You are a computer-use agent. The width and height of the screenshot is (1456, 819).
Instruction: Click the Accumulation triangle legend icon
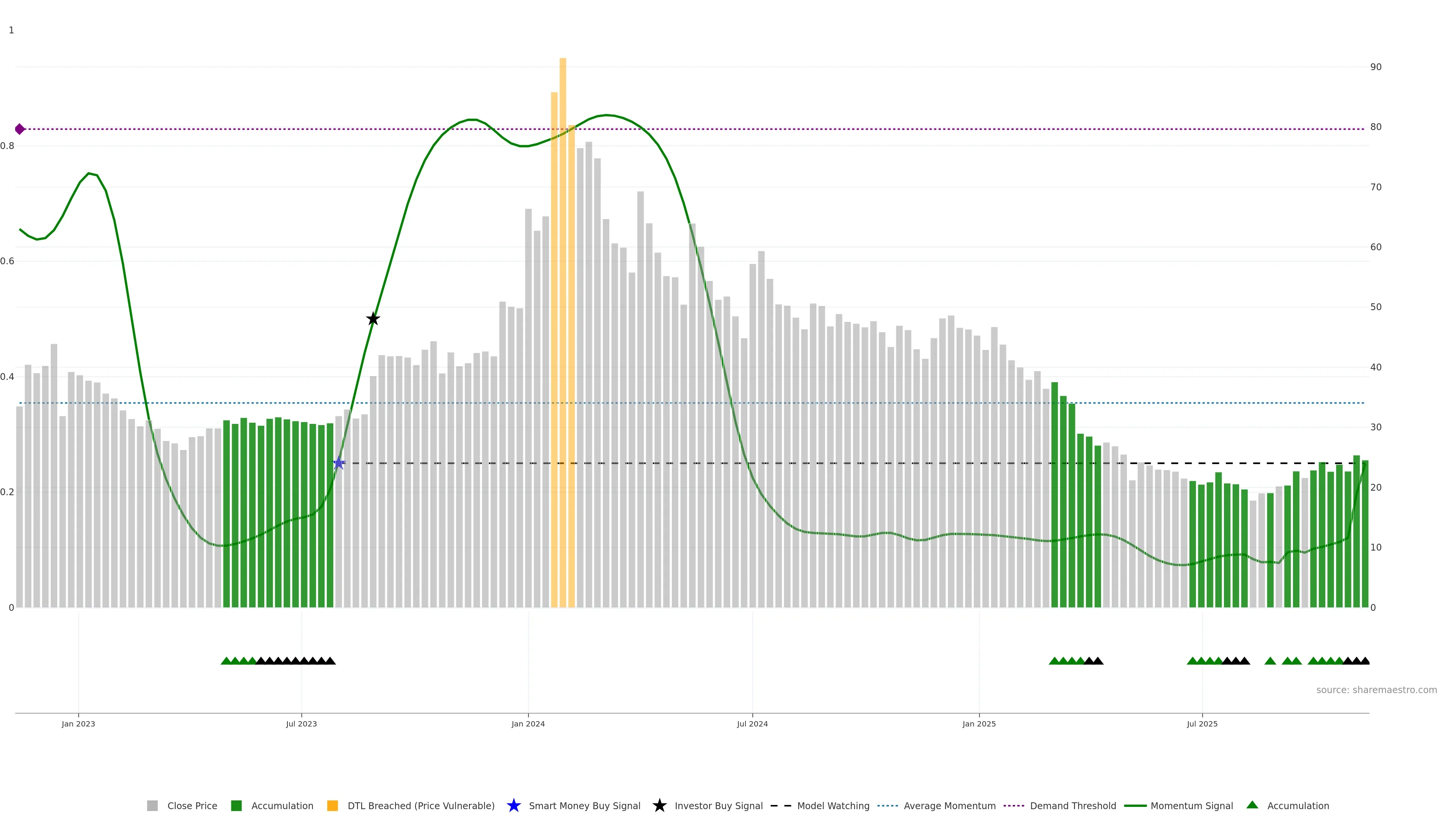coord(1252,805)
